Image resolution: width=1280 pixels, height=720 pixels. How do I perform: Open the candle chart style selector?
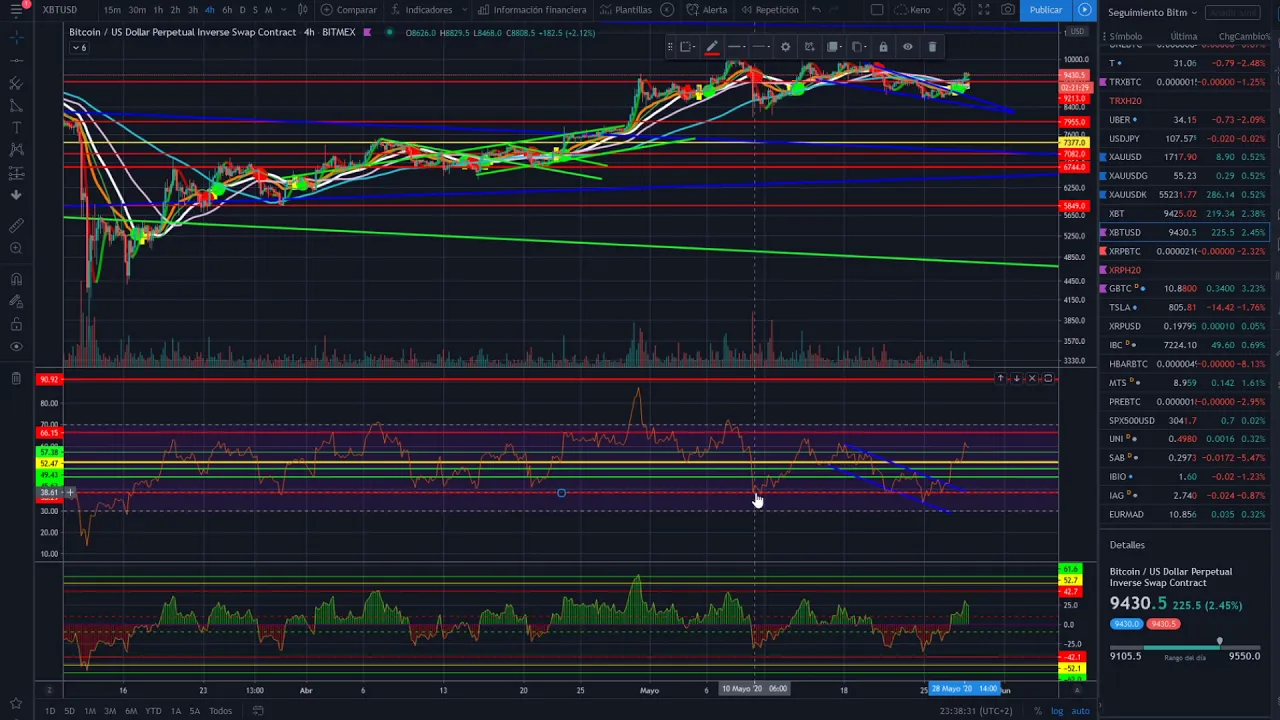(303, 10)
